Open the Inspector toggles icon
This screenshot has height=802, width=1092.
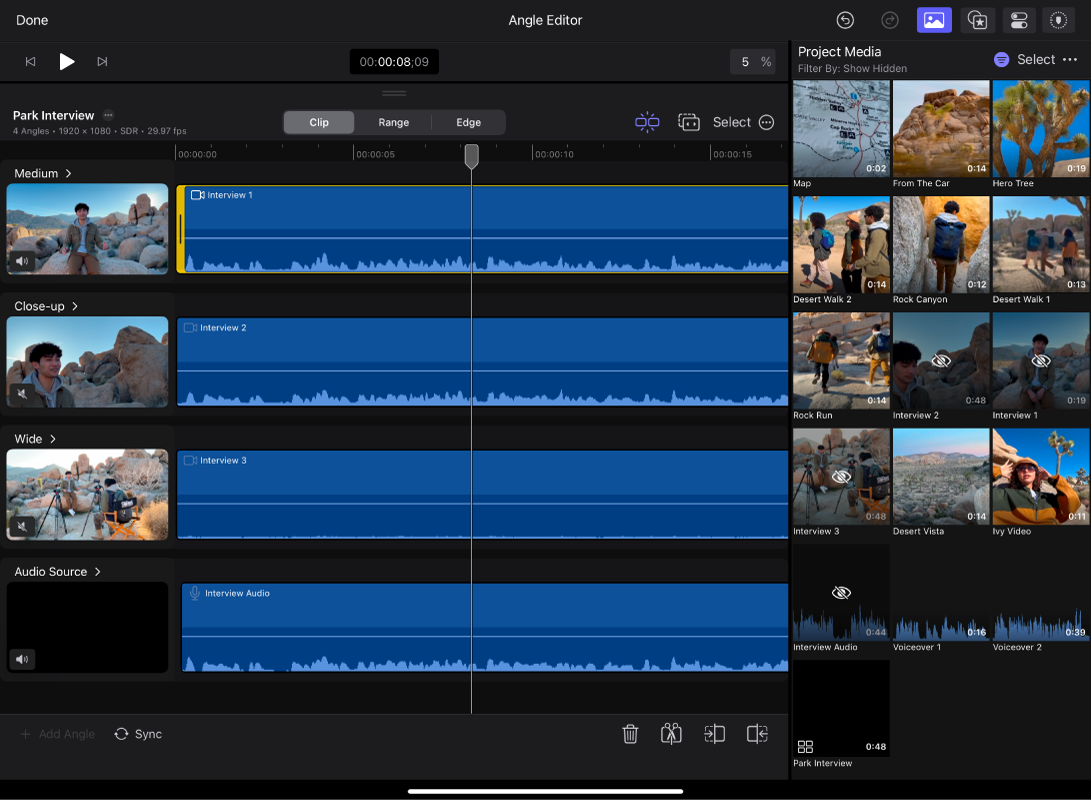(1019, 20)
